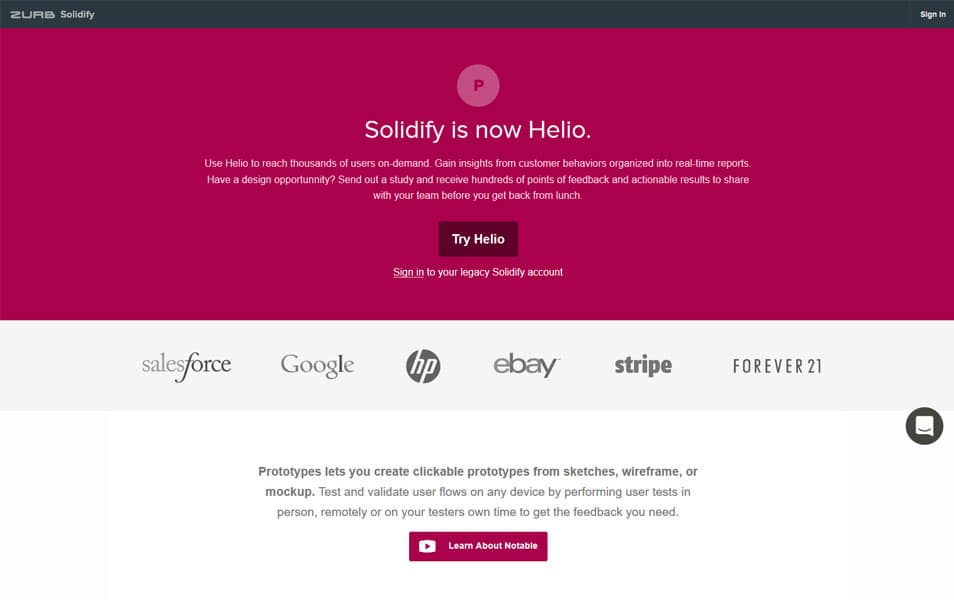This screenshot has width=954, height=600.
Task: Click the Google logo
Action: 317,366
